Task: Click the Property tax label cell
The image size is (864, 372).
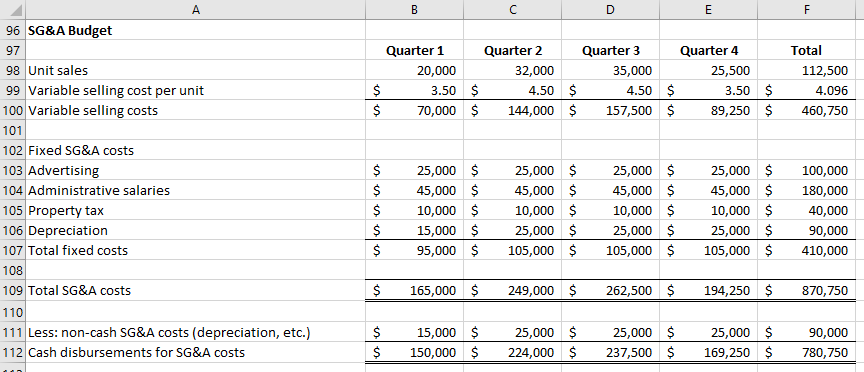Action: coord(196,210)
